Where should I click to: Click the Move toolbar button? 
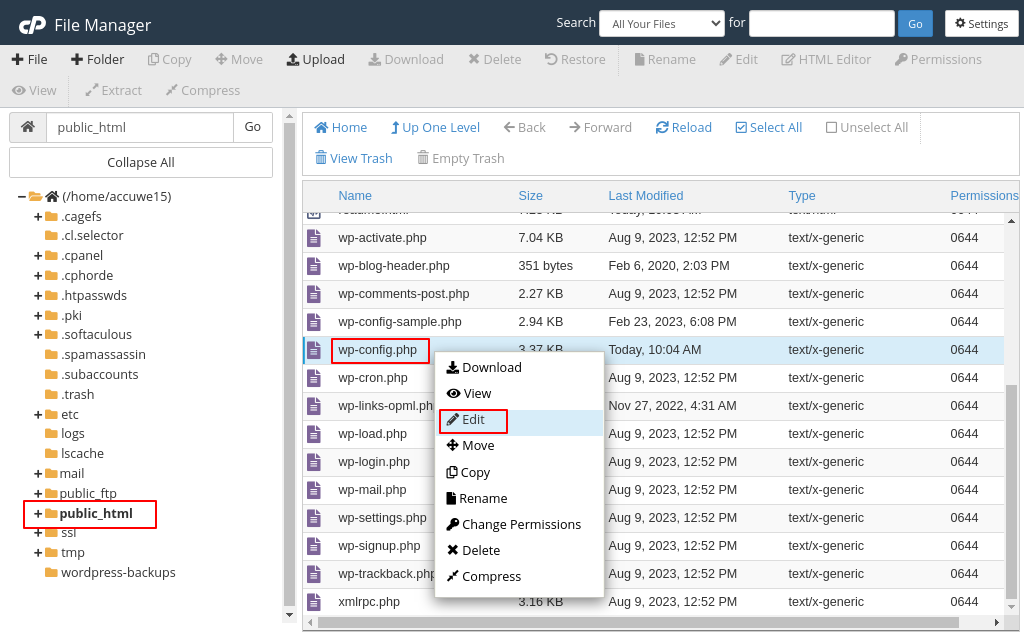point(239,59)
